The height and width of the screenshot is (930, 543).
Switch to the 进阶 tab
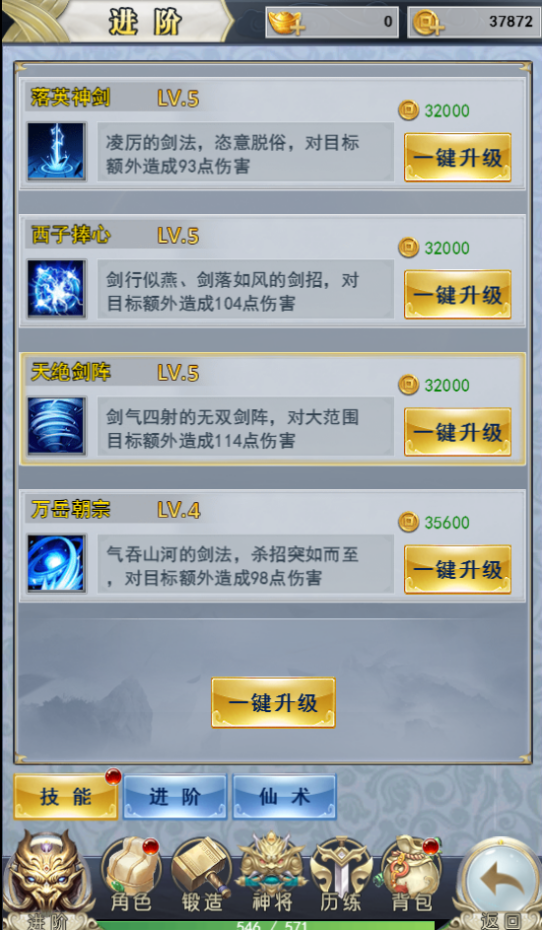coord(175,797)
